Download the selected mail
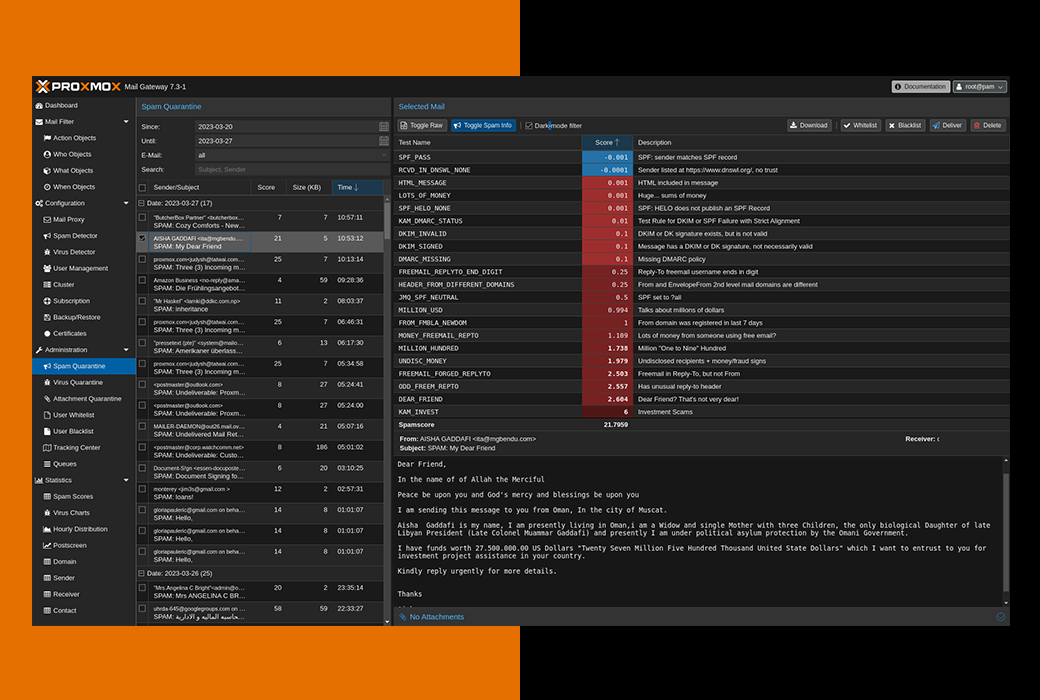Screen dimensions: 1040x700 809,125
